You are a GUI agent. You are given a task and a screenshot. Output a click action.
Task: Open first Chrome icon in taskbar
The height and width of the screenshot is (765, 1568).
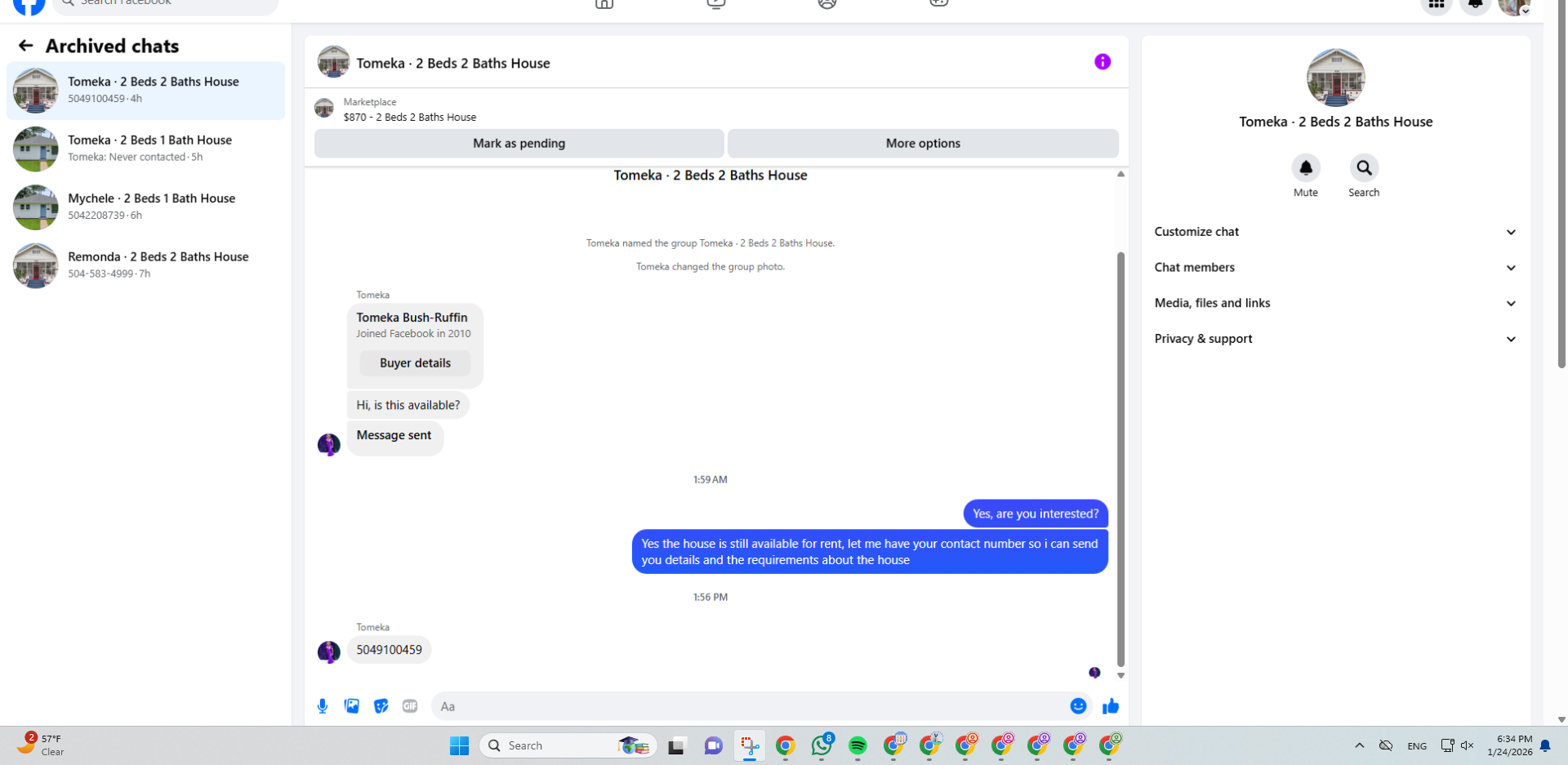coord(786,745)
